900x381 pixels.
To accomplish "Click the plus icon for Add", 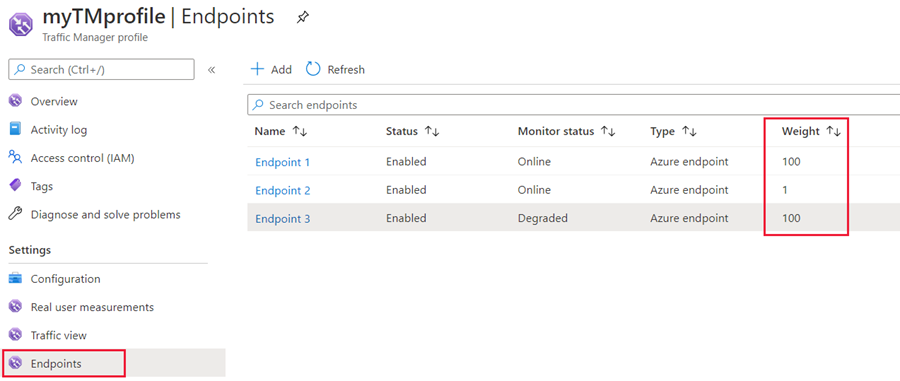I will (258, 69).
